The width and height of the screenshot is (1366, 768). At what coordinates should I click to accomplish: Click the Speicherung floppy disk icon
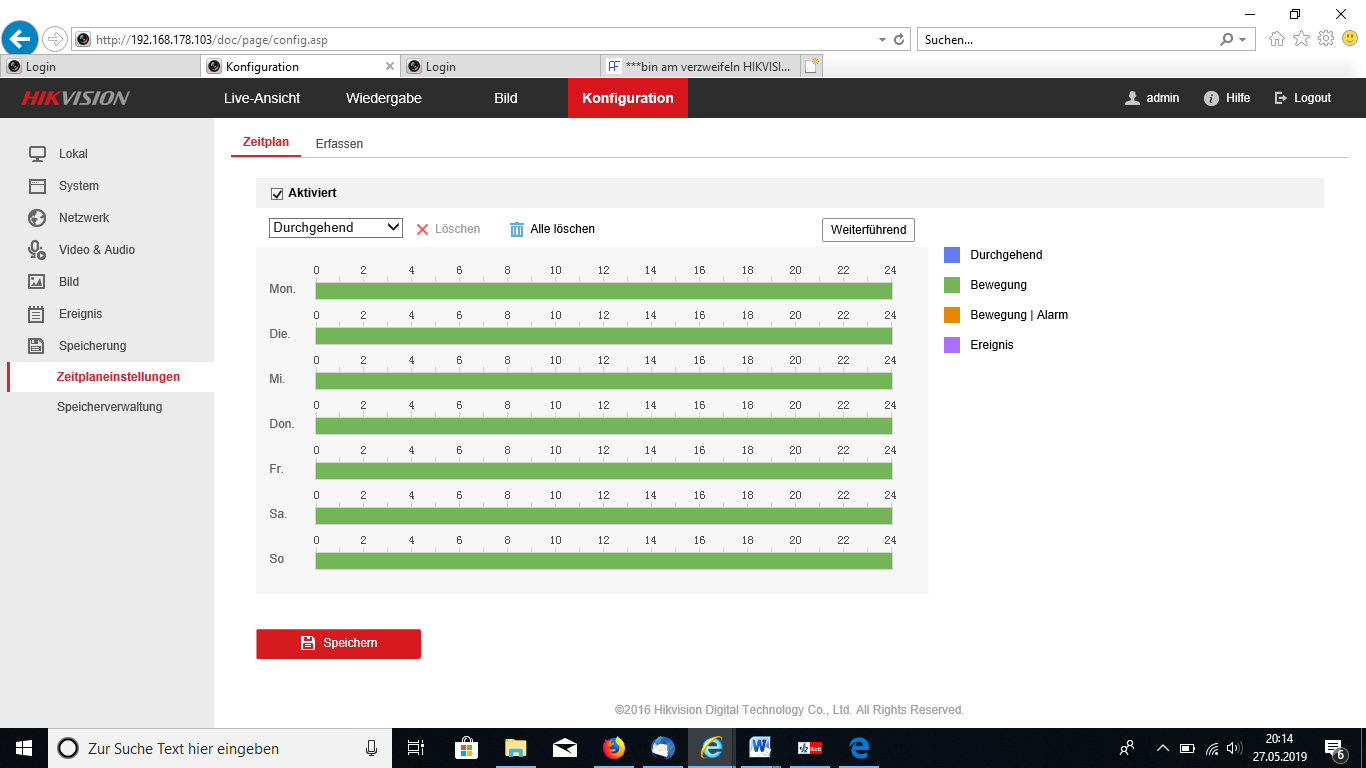point(37,346)
